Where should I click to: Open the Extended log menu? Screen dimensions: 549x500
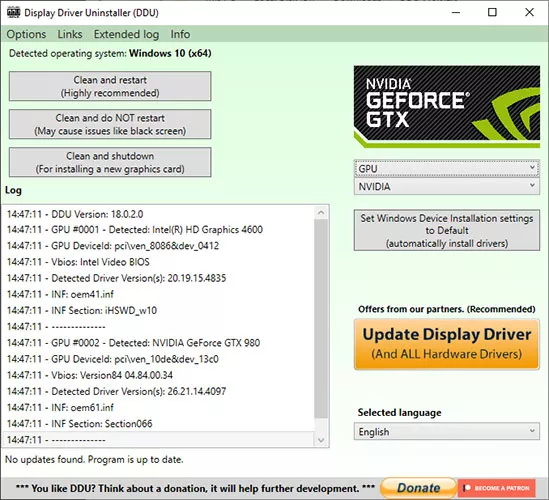(x=126, y=34)
